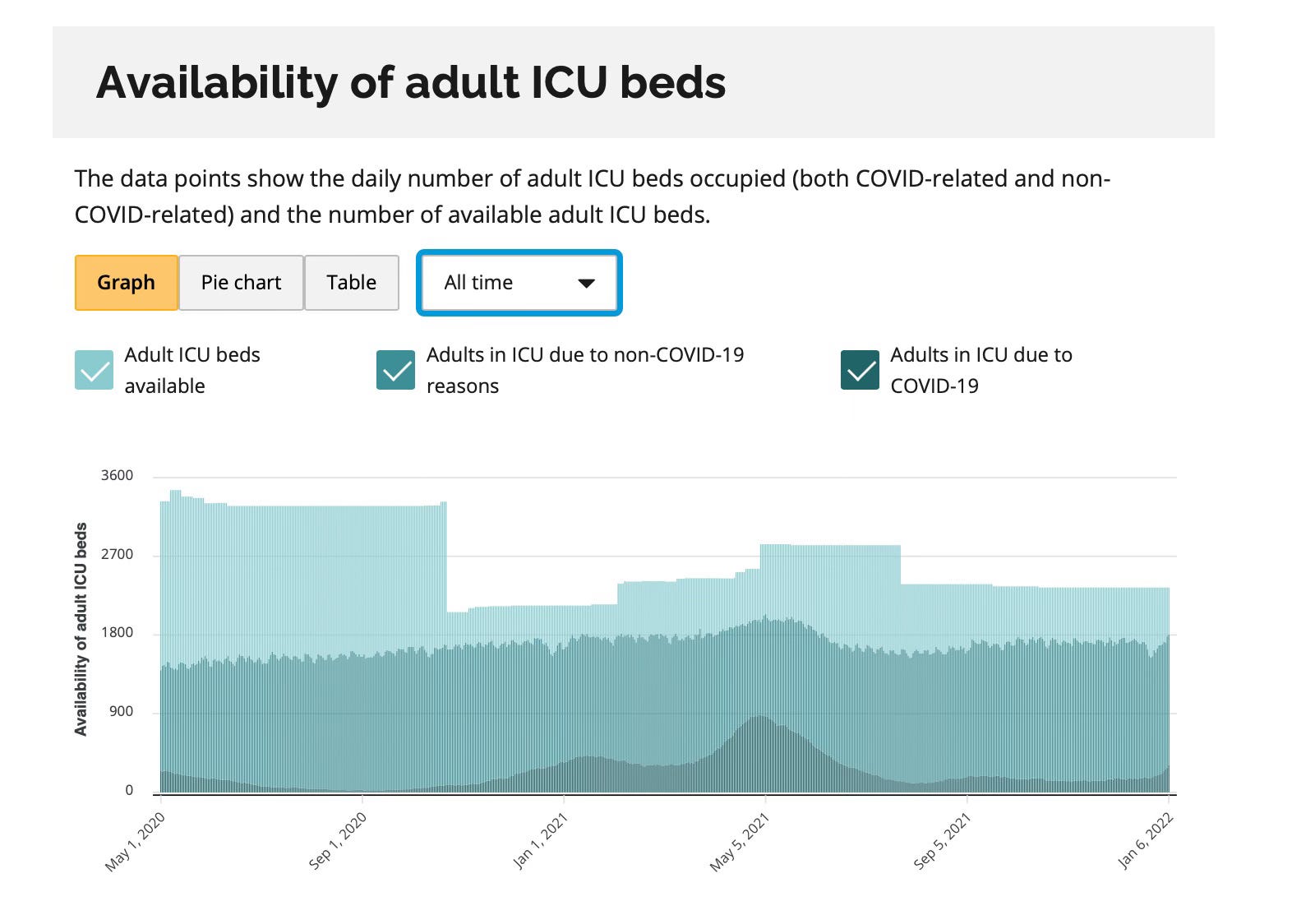Image resolution: width=1292 pixels, height=924 pixels.
Task: Click the 'Availability of adult ICU beds' heading
Action: (x=411, y=82)
